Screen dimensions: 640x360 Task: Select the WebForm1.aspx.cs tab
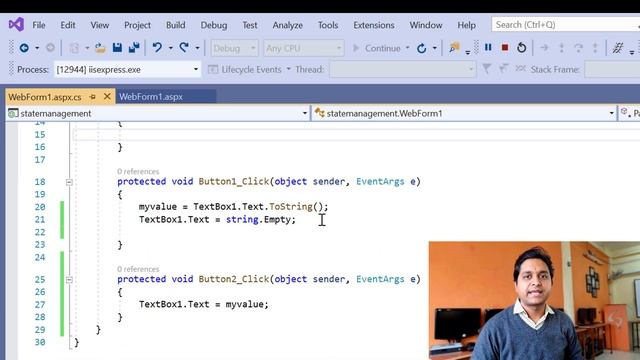45,97
